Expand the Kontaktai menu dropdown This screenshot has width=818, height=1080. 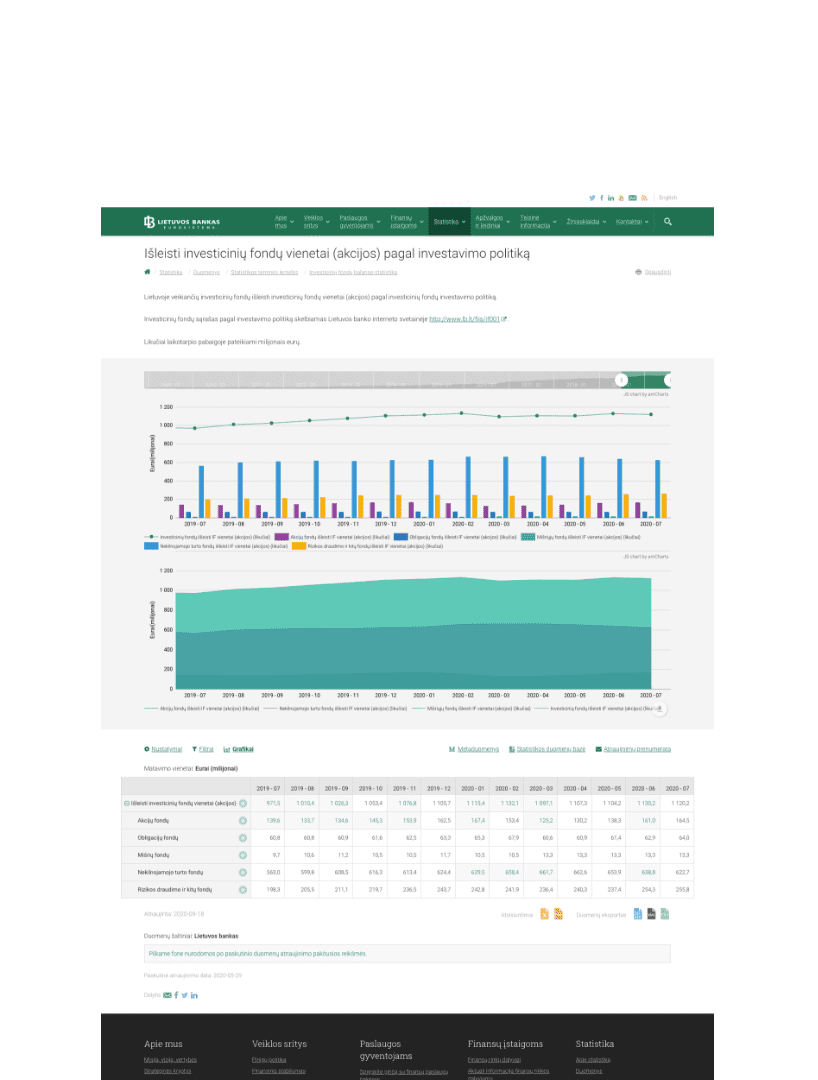(632, 222)
